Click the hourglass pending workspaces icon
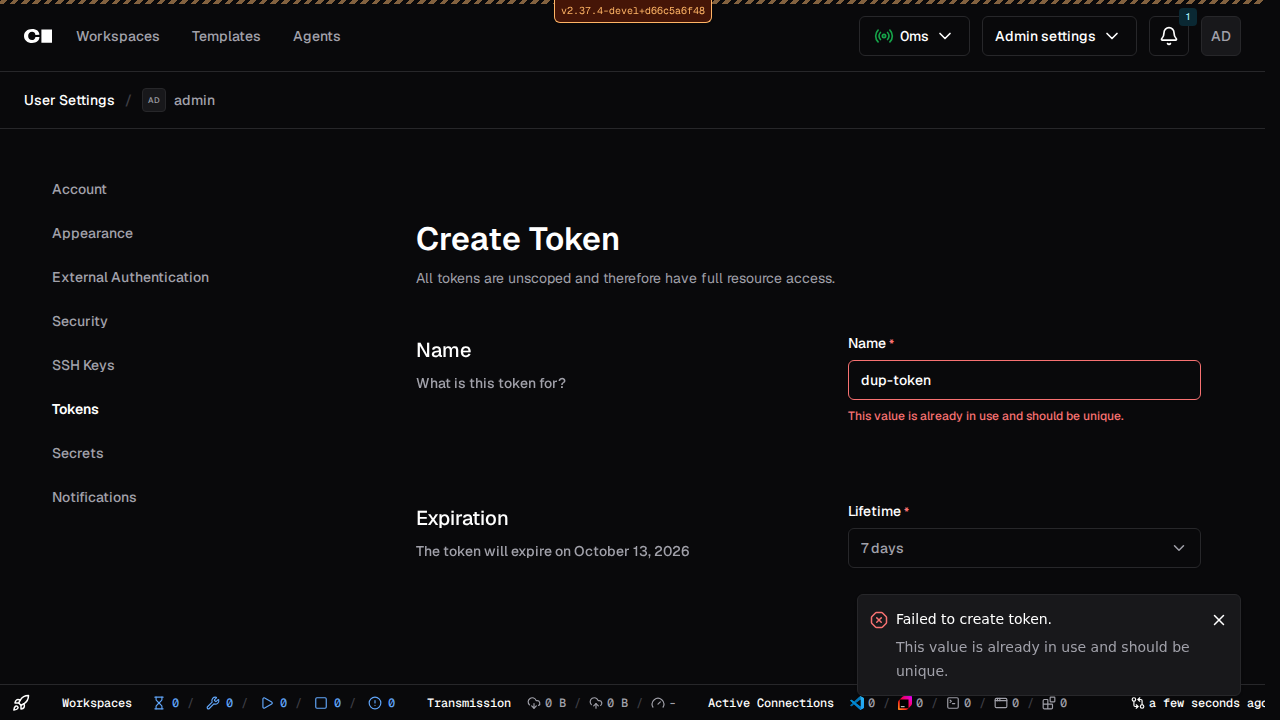 [158, 703]
